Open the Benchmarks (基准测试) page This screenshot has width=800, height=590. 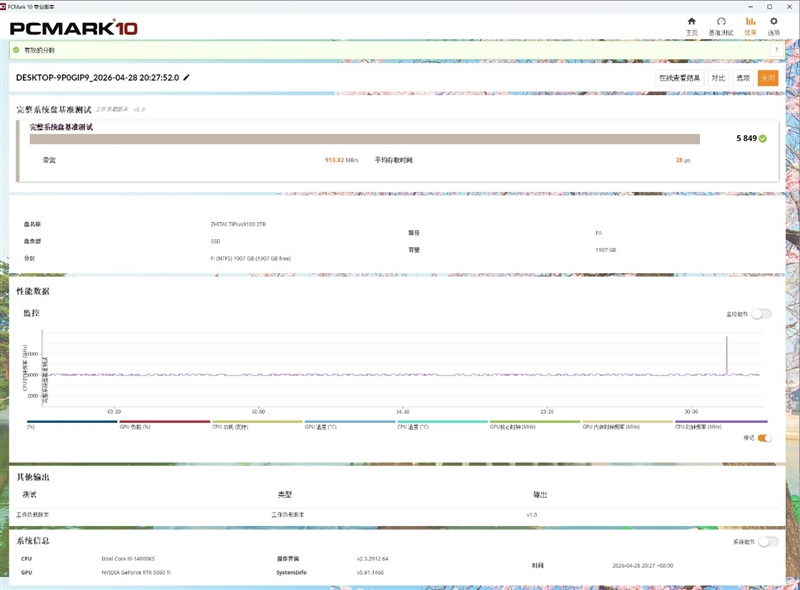click(720, 26)
